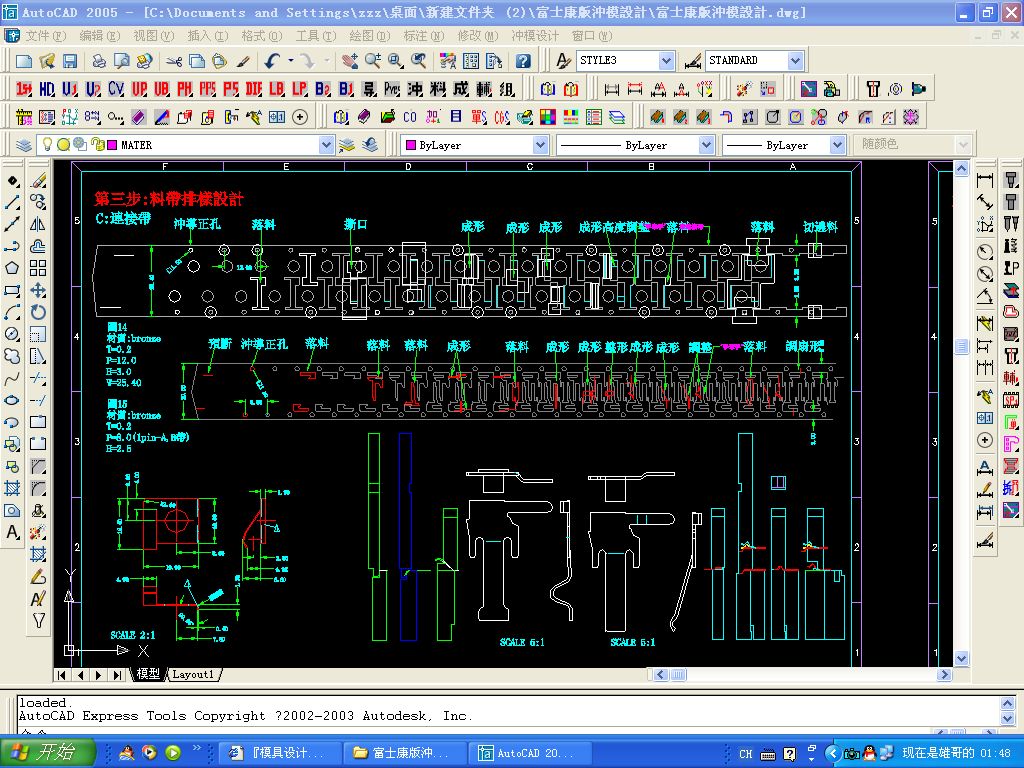Viewport: 1024px width, 768px height.
Task: Choose the Radius Dimension tool
Action: (985, 252)
